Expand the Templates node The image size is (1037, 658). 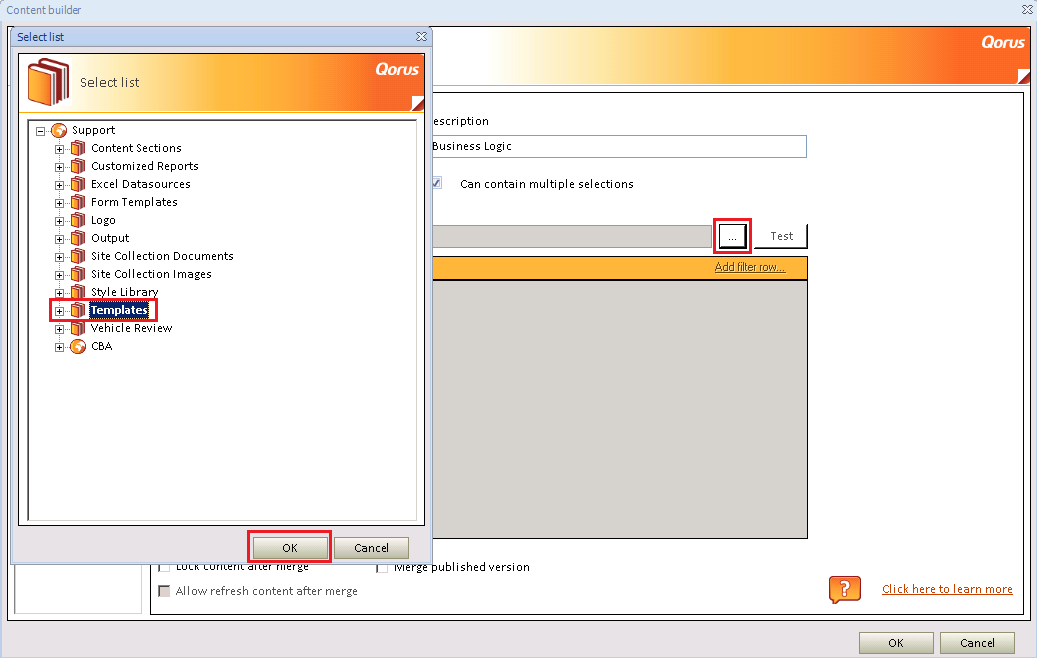60,311
